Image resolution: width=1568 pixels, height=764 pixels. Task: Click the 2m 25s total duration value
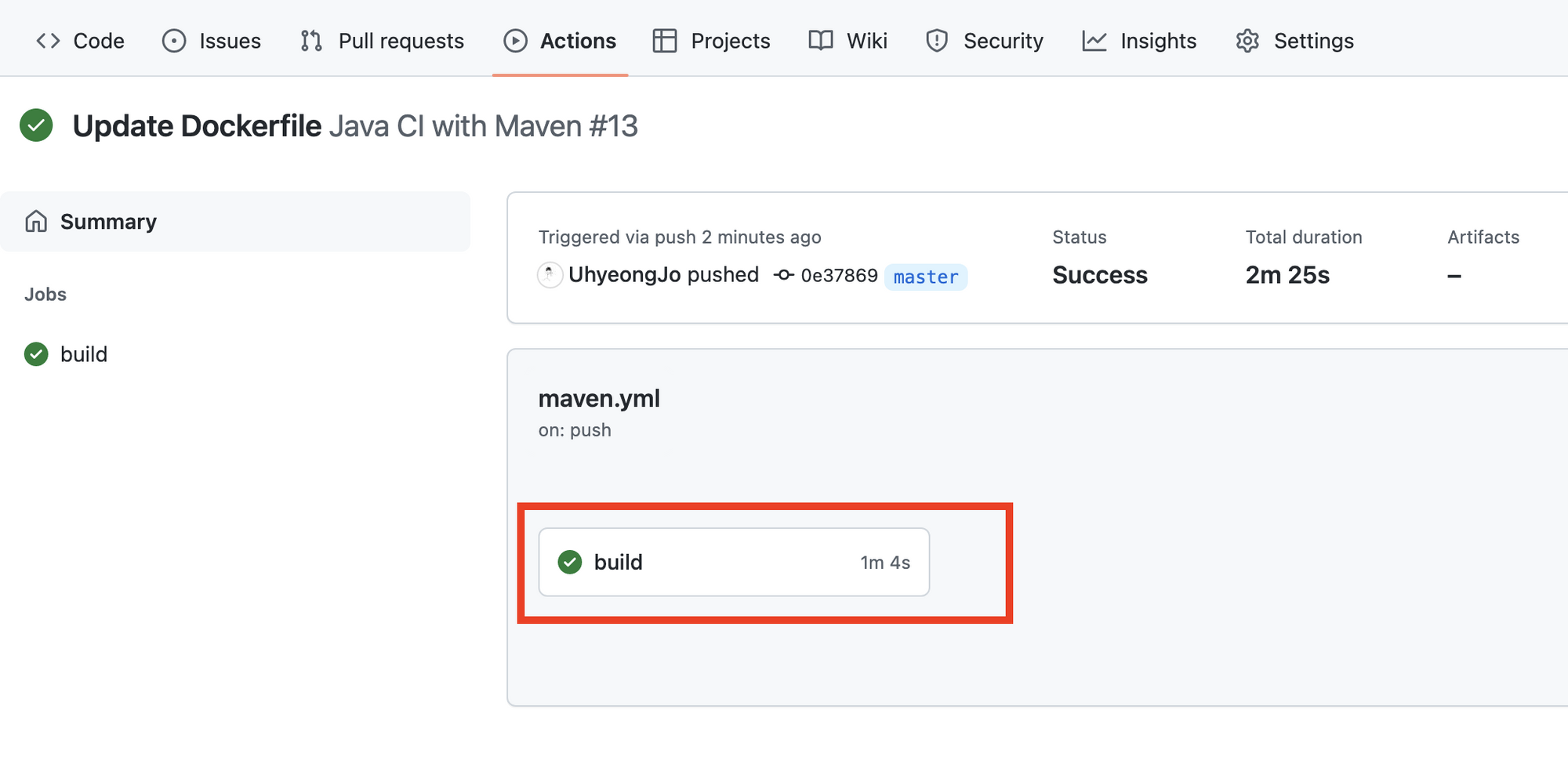tap(1287, 275)
